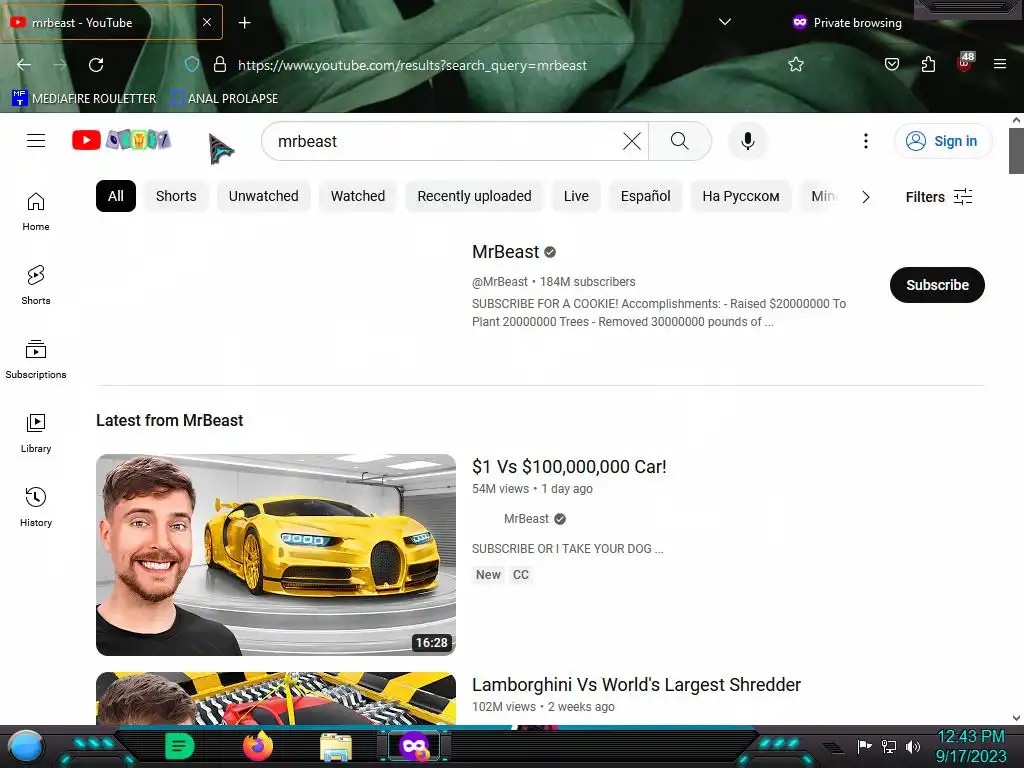Viewport: 1024px width, 768px height.
Task: Select the Live filter chip
Action: point(576,196)
